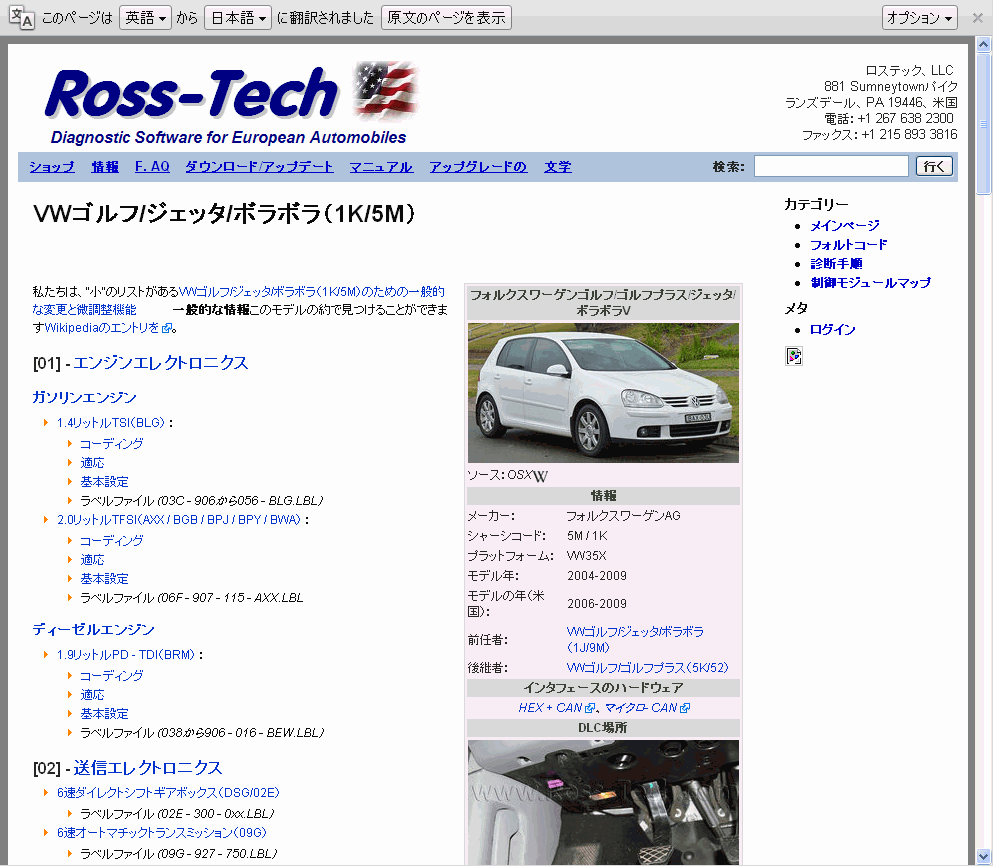Close the translation bar
The image size is (993, 866).
[978, 18]
